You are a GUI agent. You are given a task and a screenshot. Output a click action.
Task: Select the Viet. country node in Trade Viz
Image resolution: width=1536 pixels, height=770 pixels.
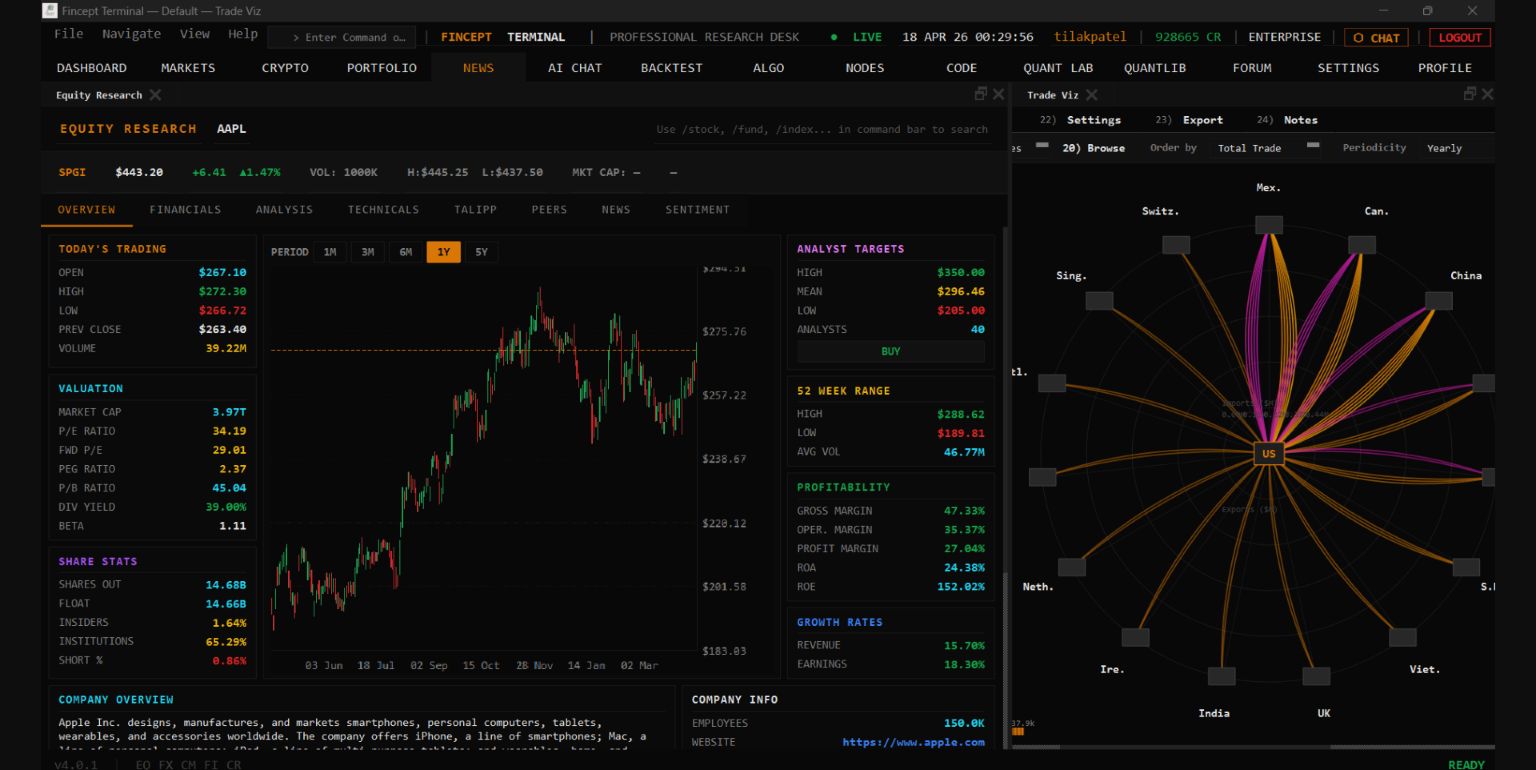(x=1403, y=637)
